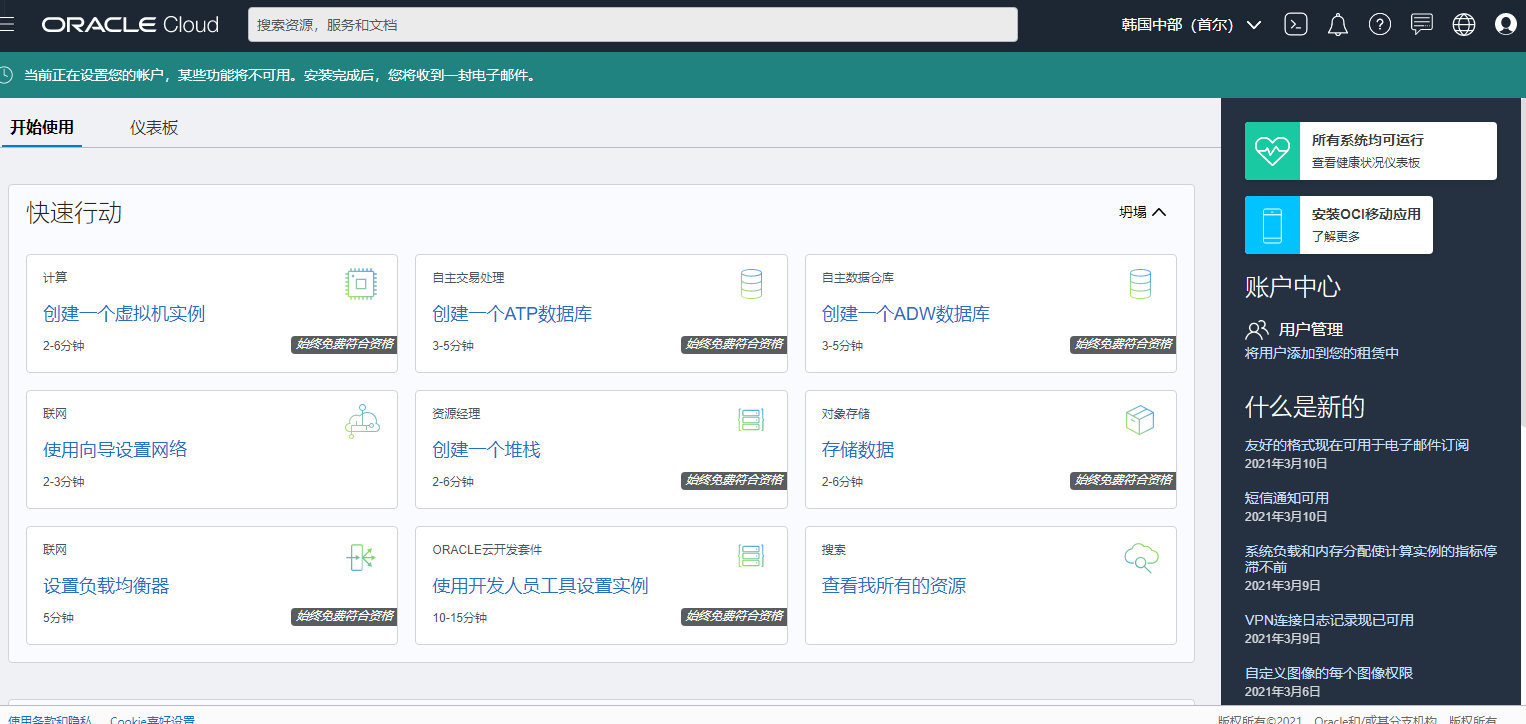Open the hamburger navigation menu
This screenshot has width=1526, height=724.
[x=7, y=25]
